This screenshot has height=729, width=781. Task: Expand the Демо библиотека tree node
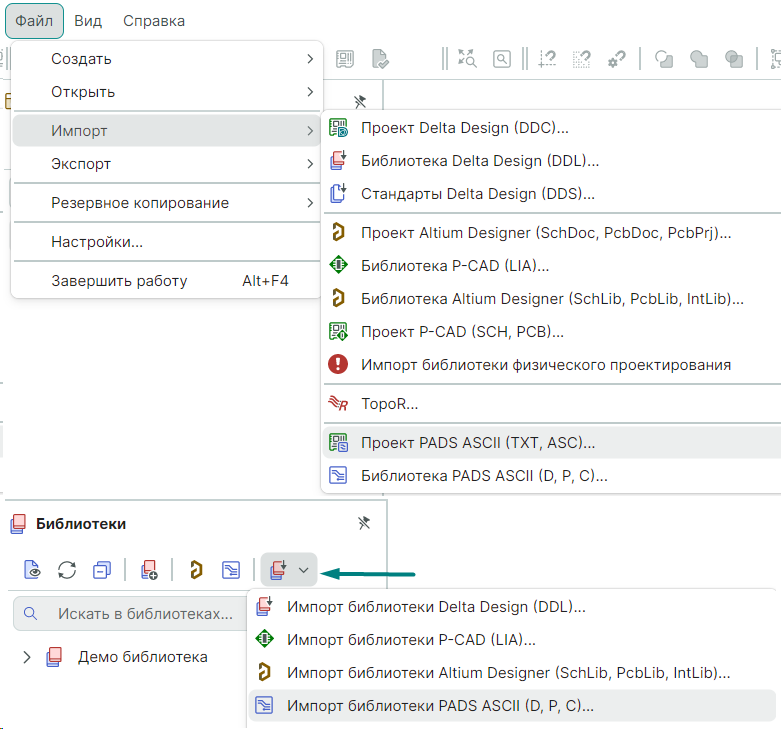[27, 657]
